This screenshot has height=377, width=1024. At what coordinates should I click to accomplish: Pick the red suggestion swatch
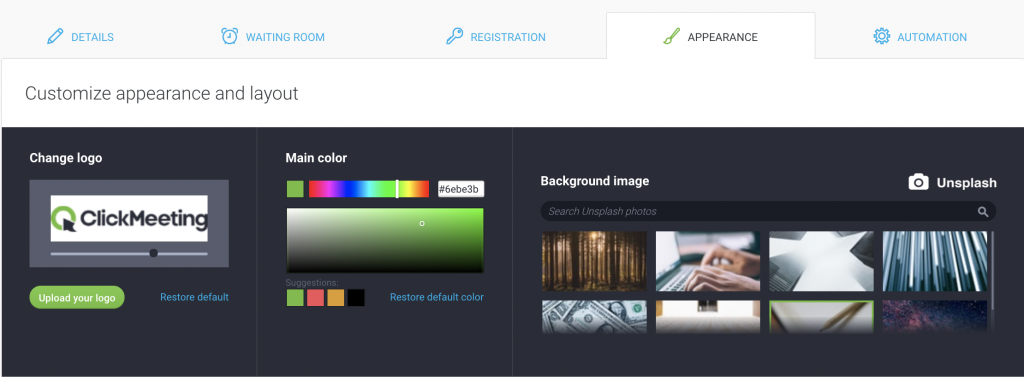coord(315,298)
